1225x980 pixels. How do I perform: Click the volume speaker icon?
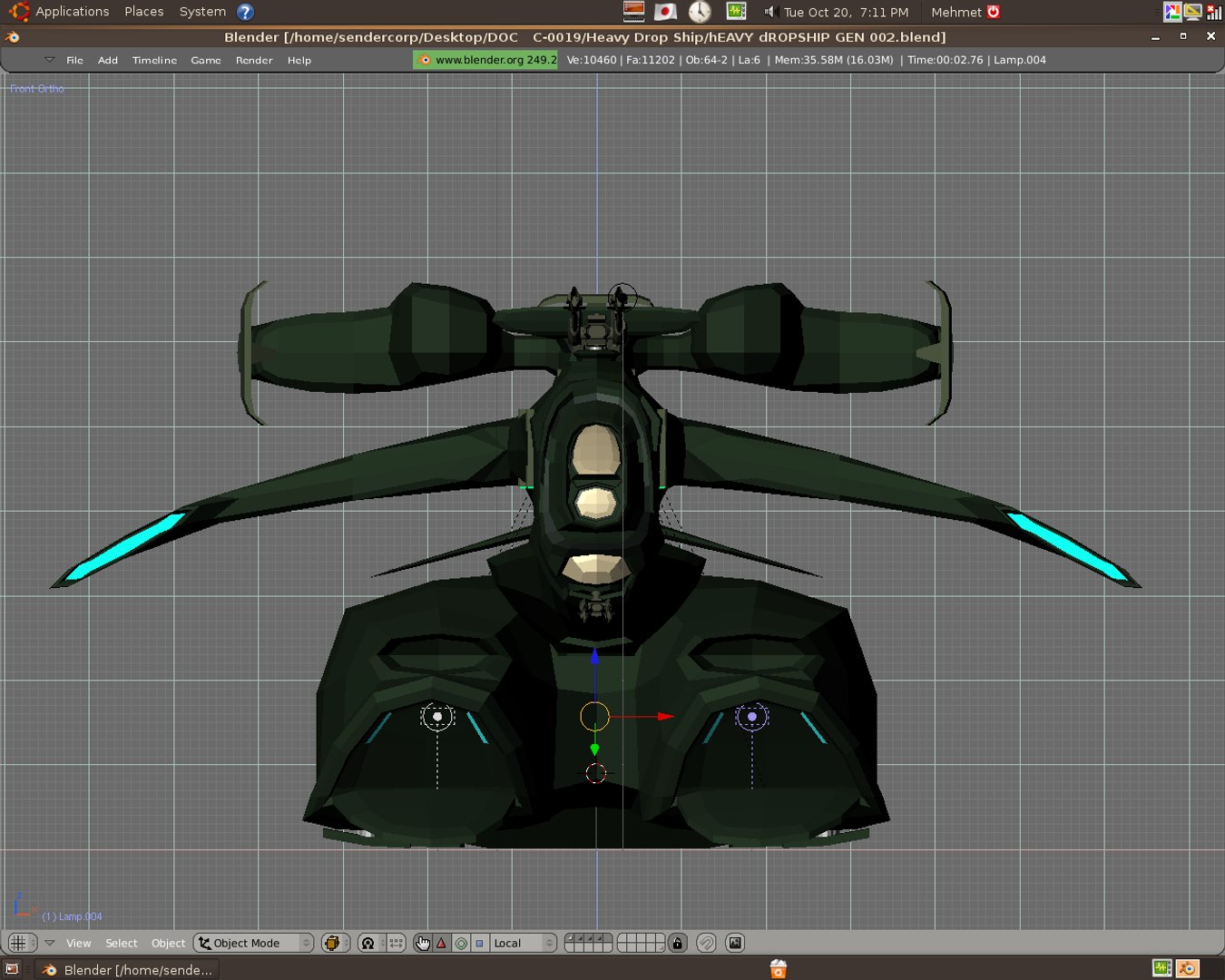[x=770, y=12]
